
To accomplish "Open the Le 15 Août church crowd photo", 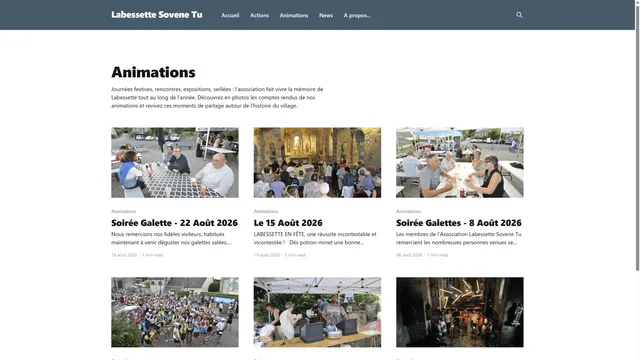I will [317, 162].
